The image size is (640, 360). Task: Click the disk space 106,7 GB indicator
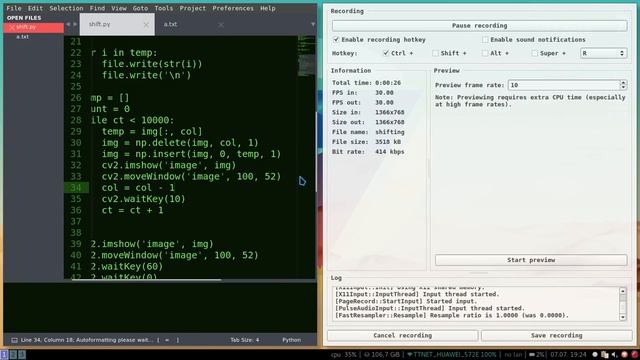click(x=382, y=354)
